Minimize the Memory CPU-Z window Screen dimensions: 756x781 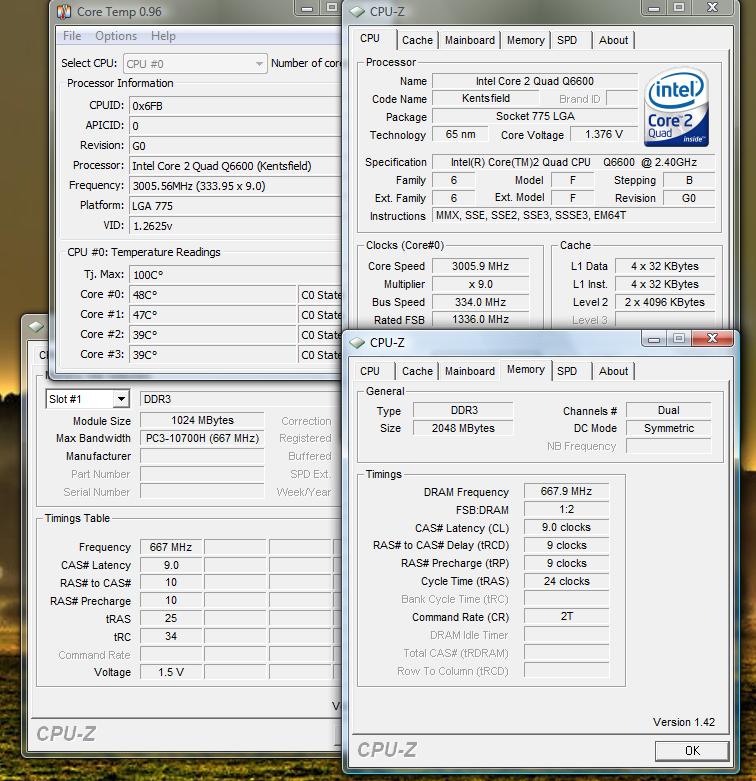pos(654,339)
